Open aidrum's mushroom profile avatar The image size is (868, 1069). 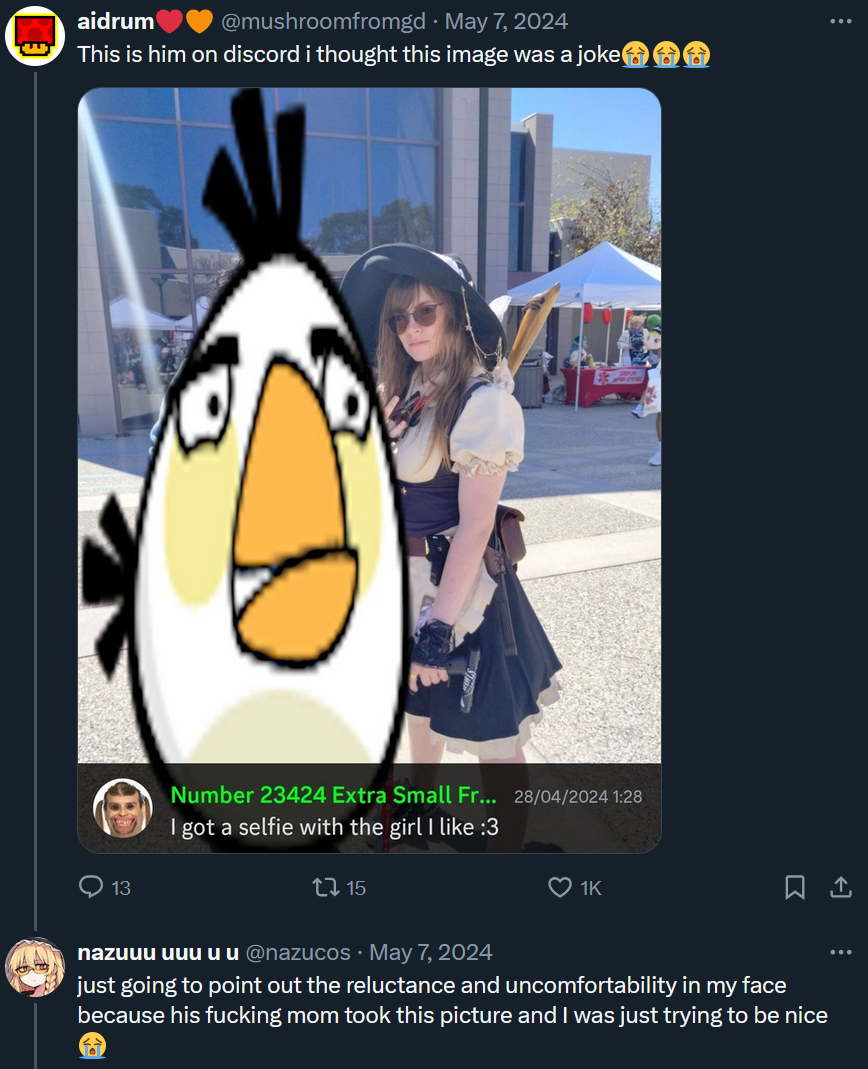34,36
